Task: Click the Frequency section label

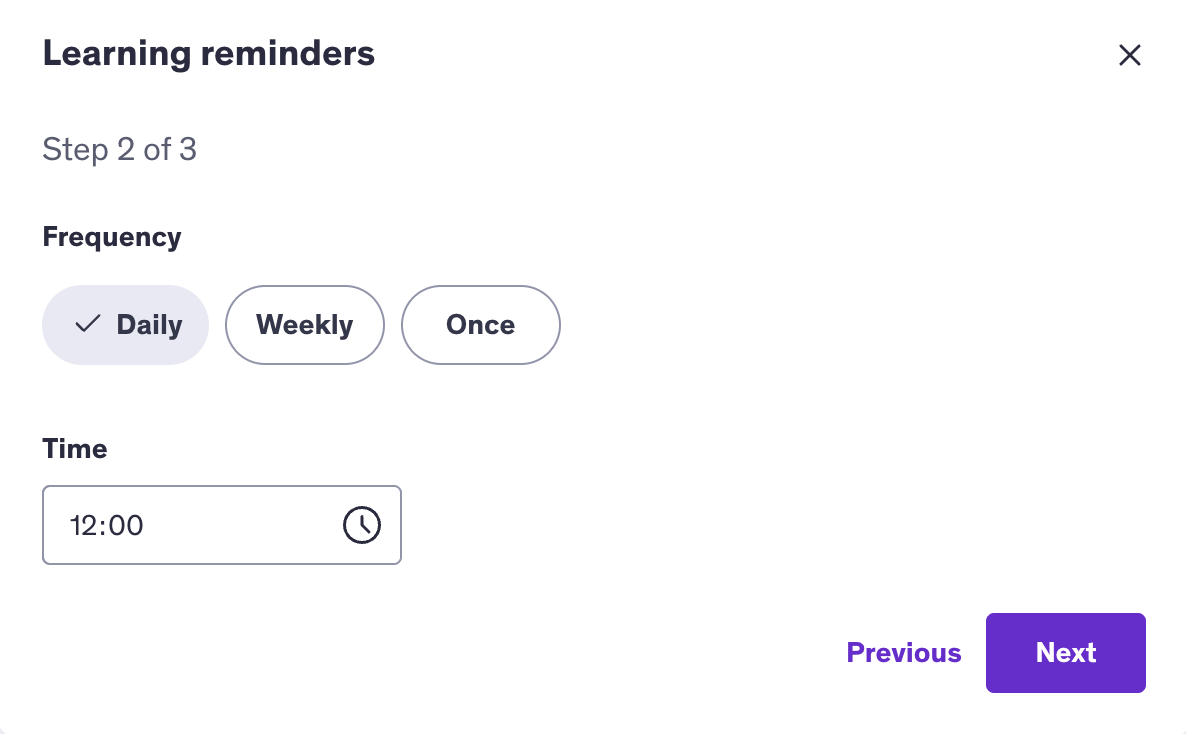Action: [111, 236]
